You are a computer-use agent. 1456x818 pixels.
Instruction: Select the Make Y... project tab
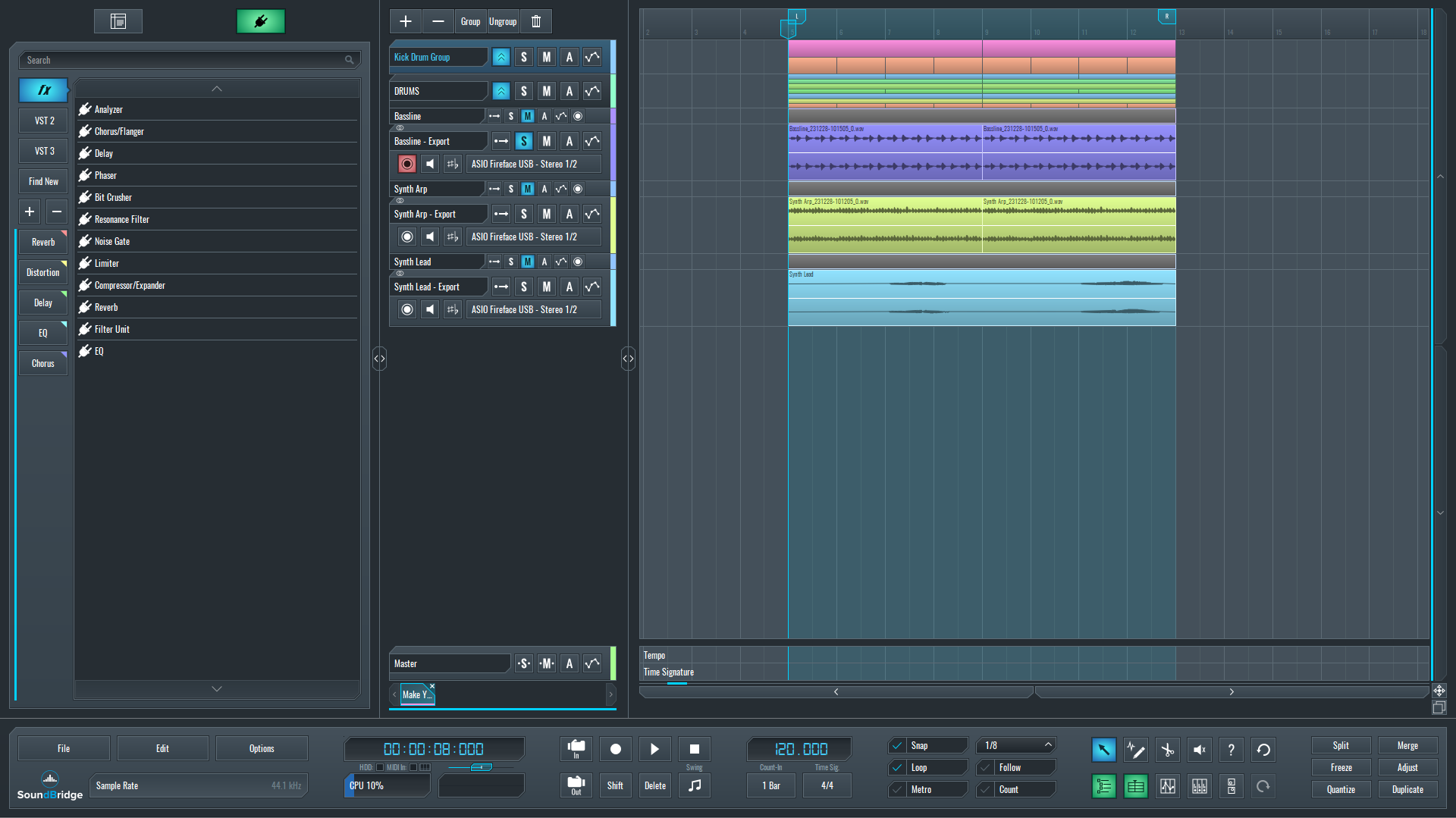pyautogui.click(x=416, y=694)
